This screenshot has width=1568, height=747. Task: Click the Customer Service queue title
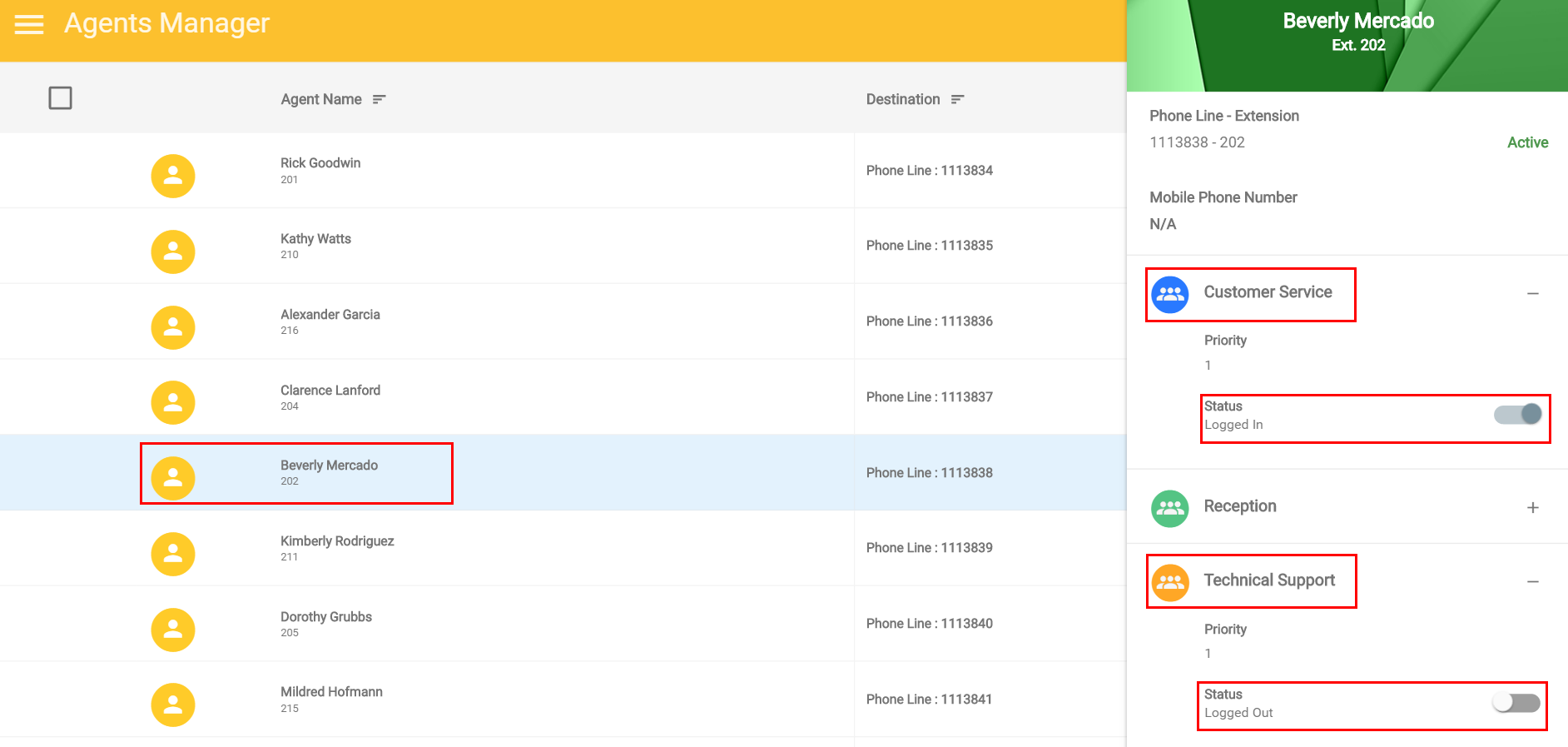1268,292
